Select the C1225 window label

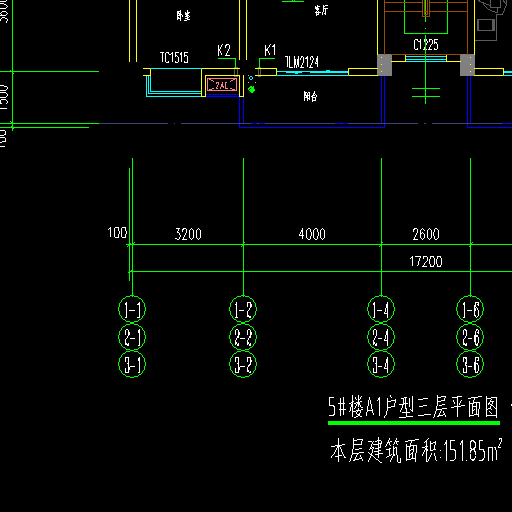(426, 45)
